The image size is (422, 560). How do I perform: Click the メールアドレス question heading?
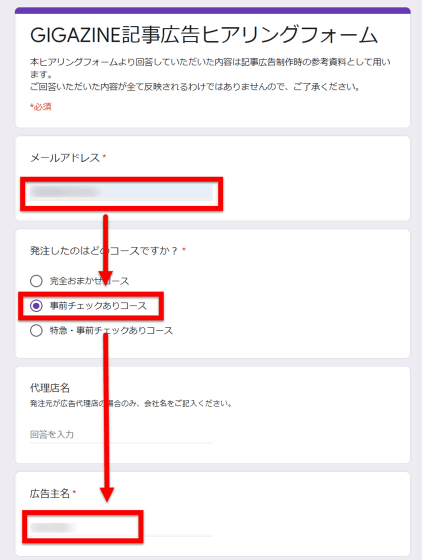pos(65,158)
